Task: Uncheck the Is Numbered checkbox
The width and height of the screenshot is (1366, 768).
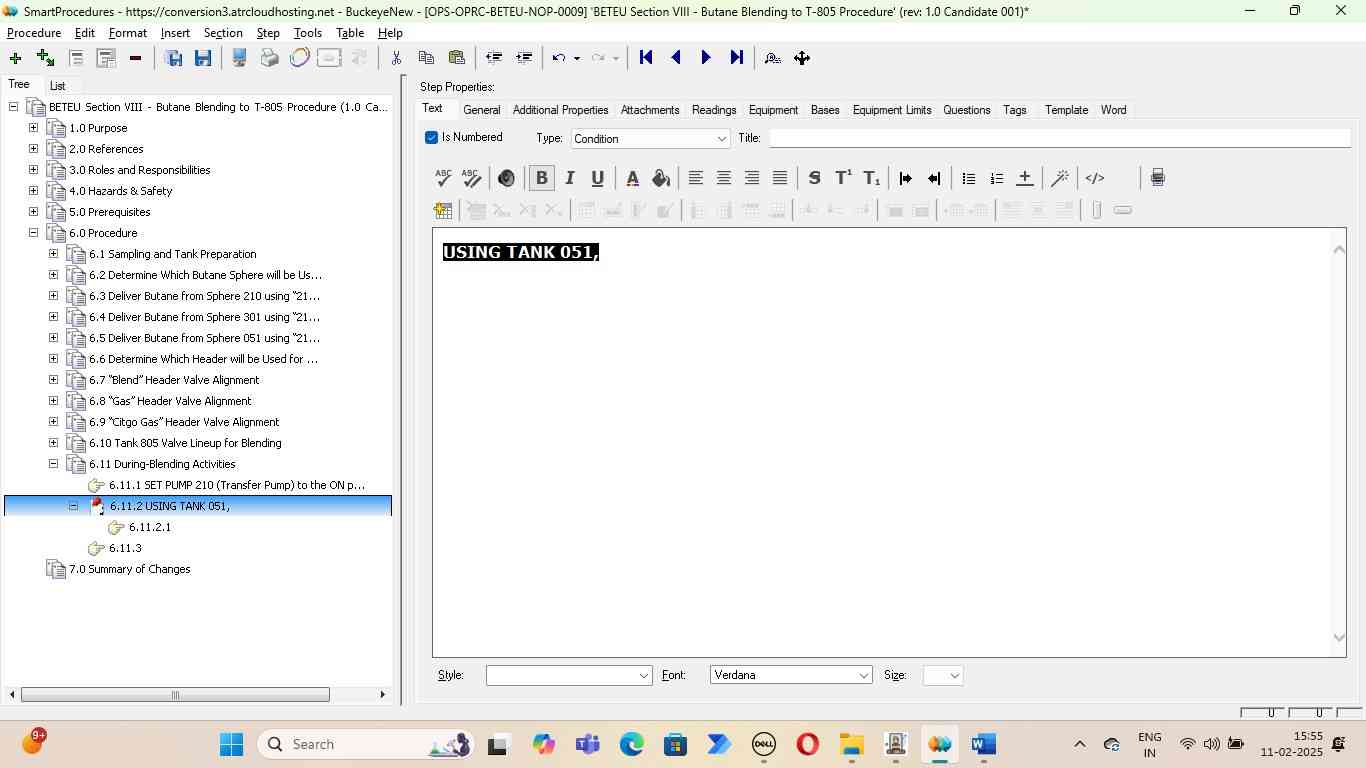Action: (431, 137)
